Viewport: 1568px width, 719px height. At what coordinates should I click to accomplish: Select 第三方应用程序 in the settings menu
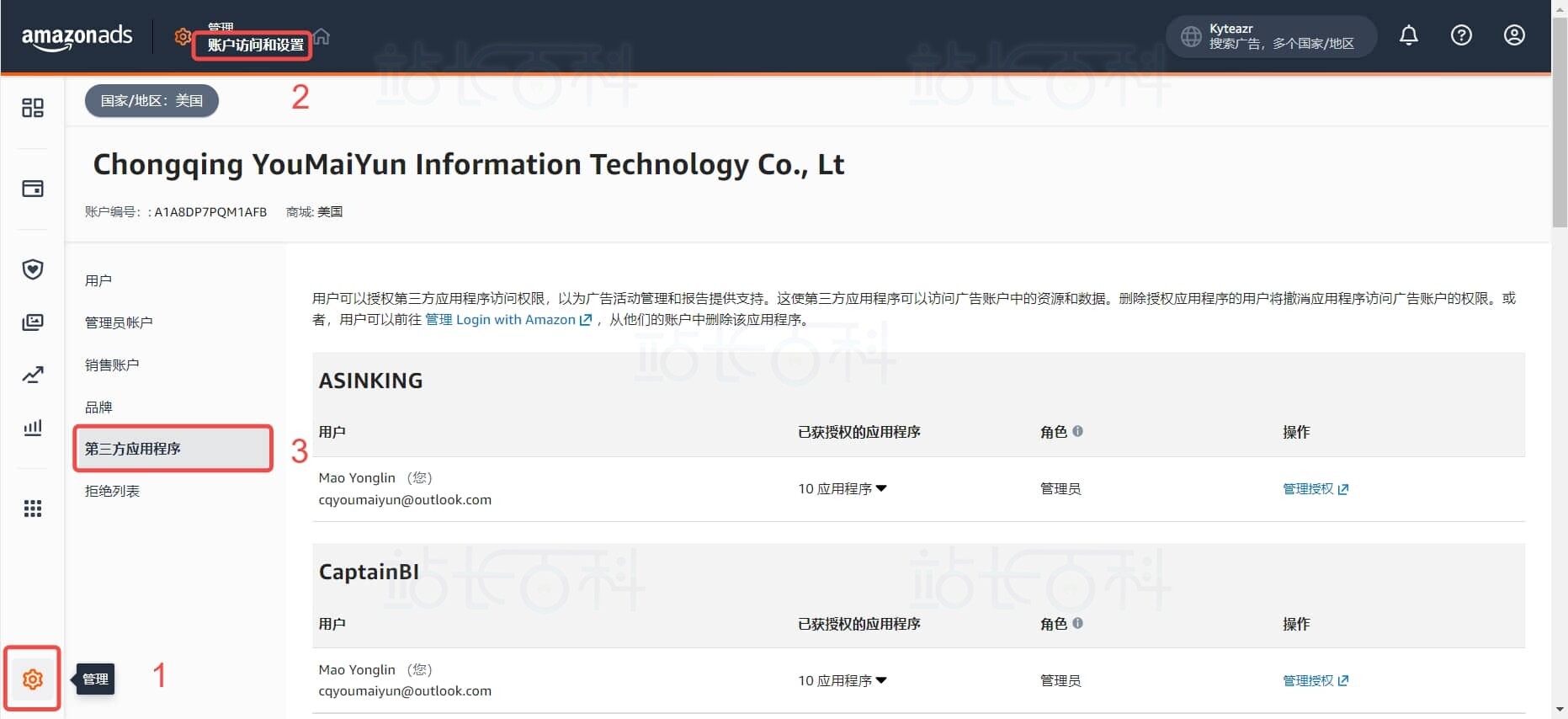173,449
